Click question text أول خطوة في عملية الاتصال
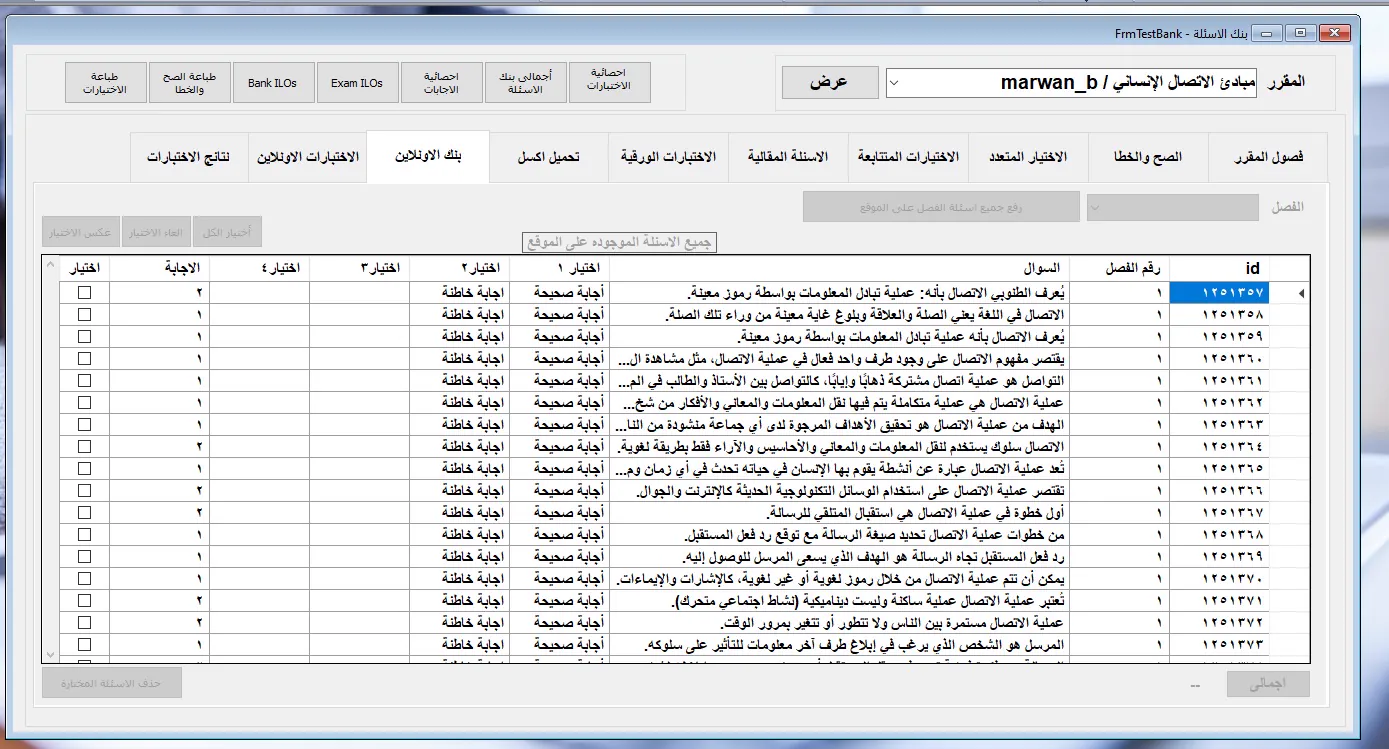Viewport: 1389px width, 749px height. [839, 513]
